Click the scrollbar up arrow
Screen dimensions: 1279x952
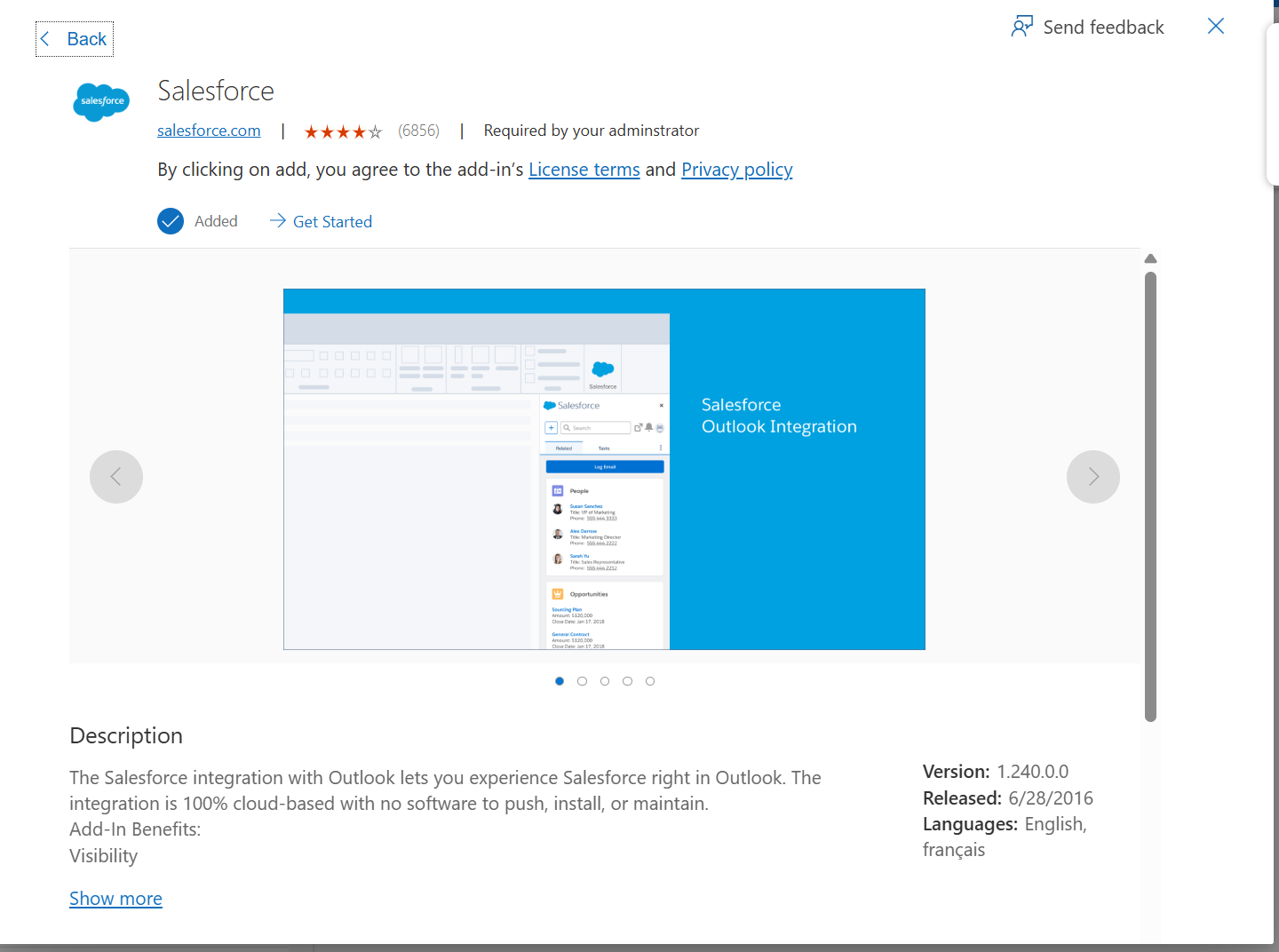1151,259
